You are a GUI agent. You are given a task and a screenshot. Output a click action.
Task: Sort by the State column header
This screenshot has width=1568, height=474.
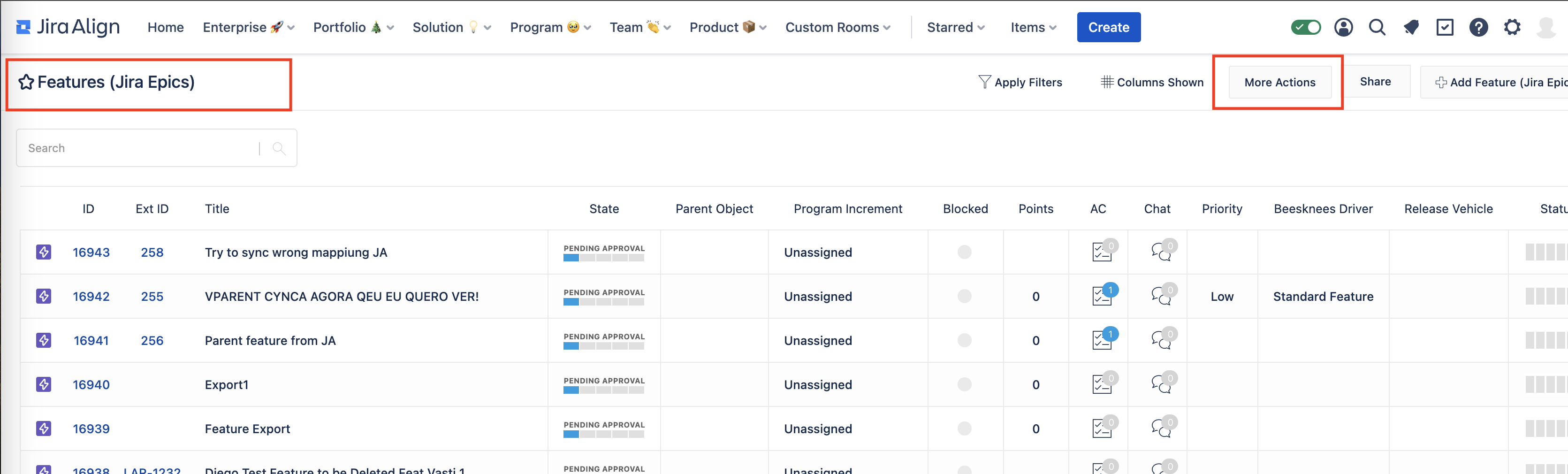tap(604, 209)
